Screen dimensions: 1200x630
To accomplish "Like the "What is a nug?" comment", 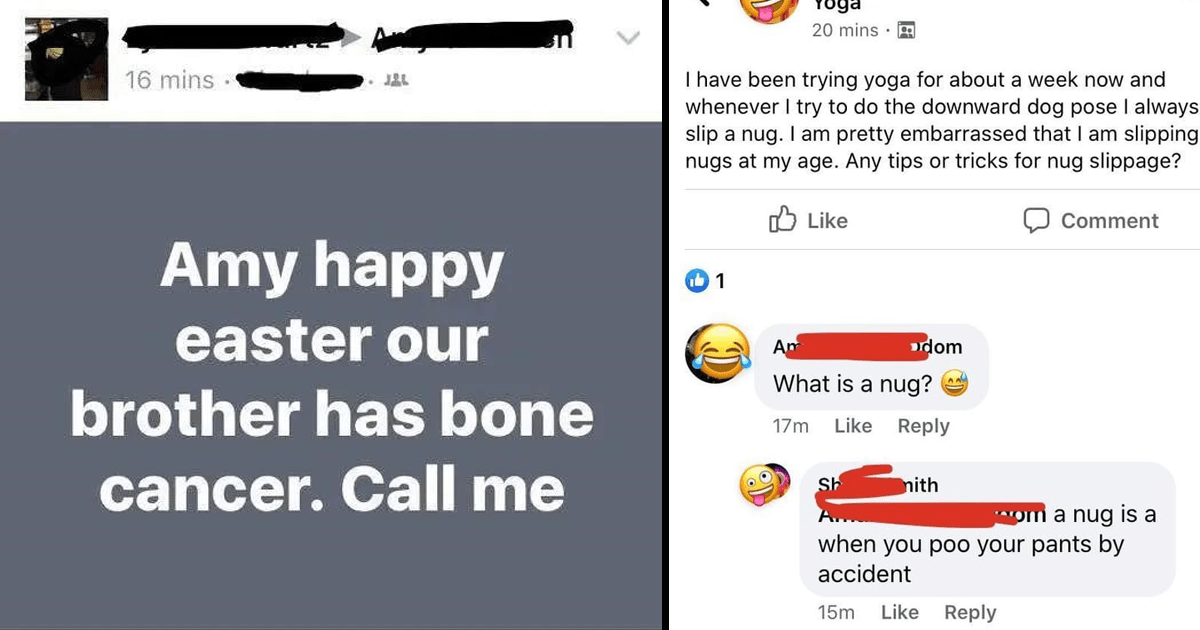I will pos(853,426).
